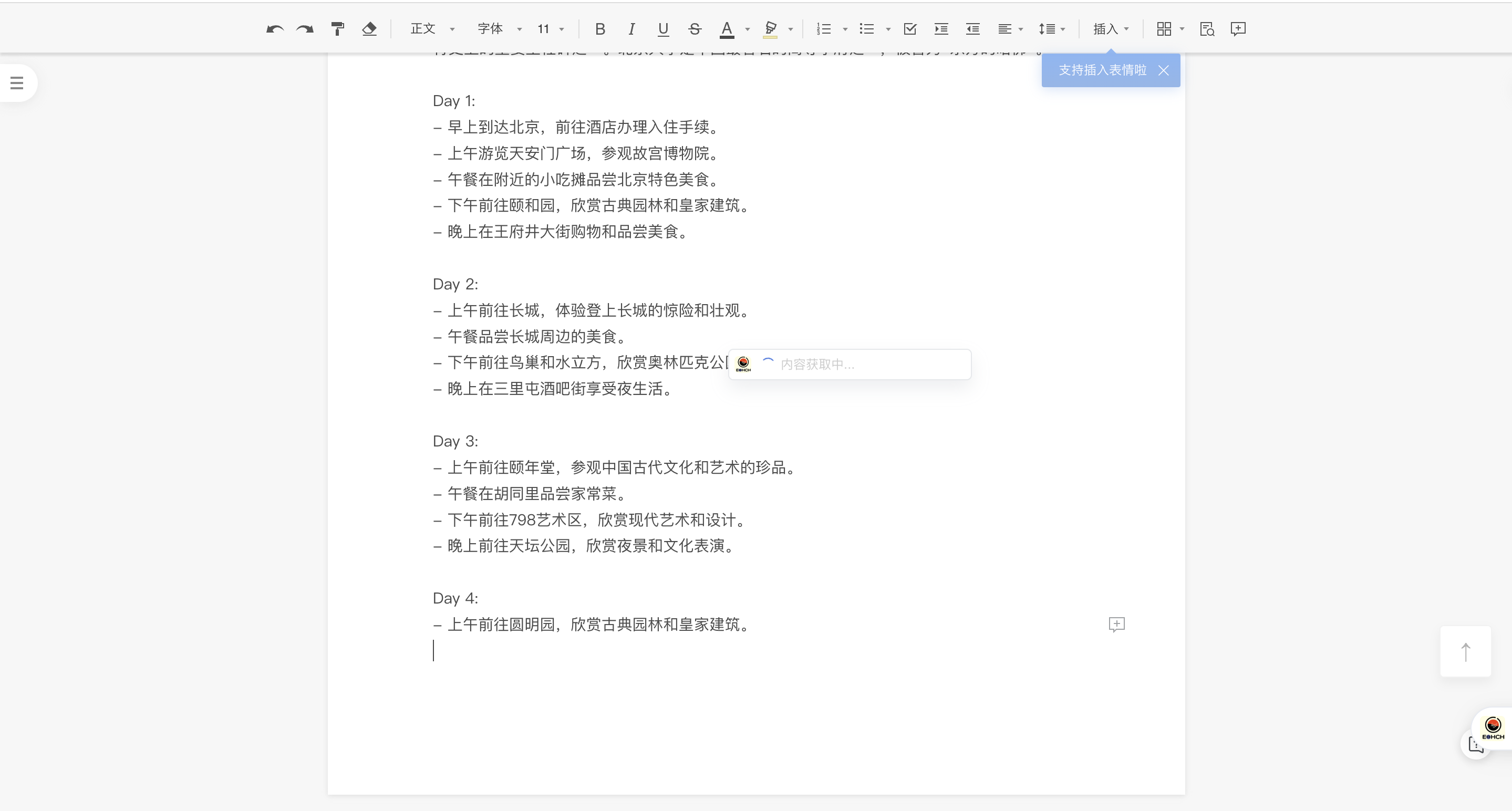The image size is (1512, 811).
Task: Open the 正文 paragraph style dropdown
Action: coord(432,29)
